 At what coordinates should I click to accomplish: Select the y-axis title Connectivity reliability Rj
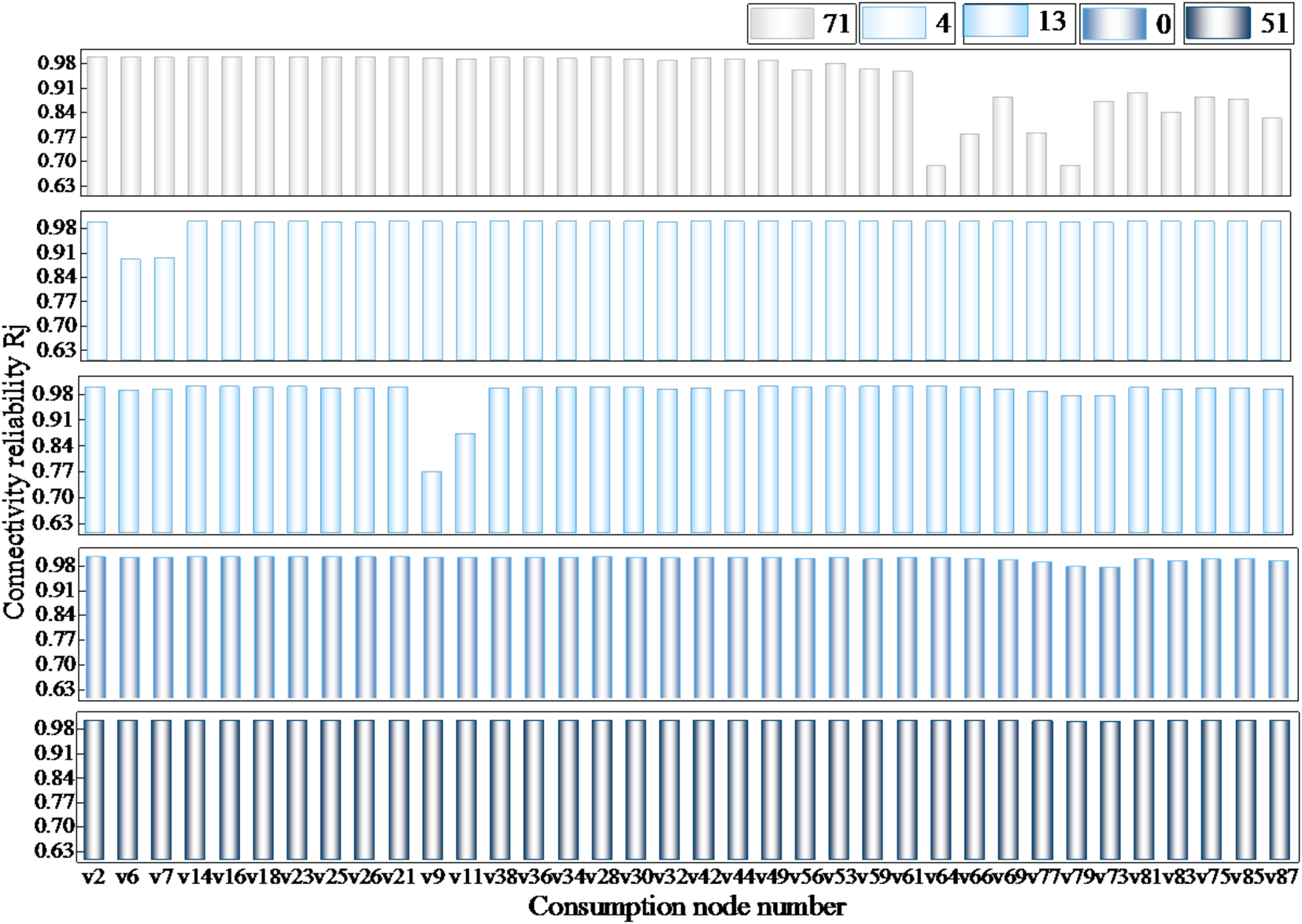click(x=14, y=471)
